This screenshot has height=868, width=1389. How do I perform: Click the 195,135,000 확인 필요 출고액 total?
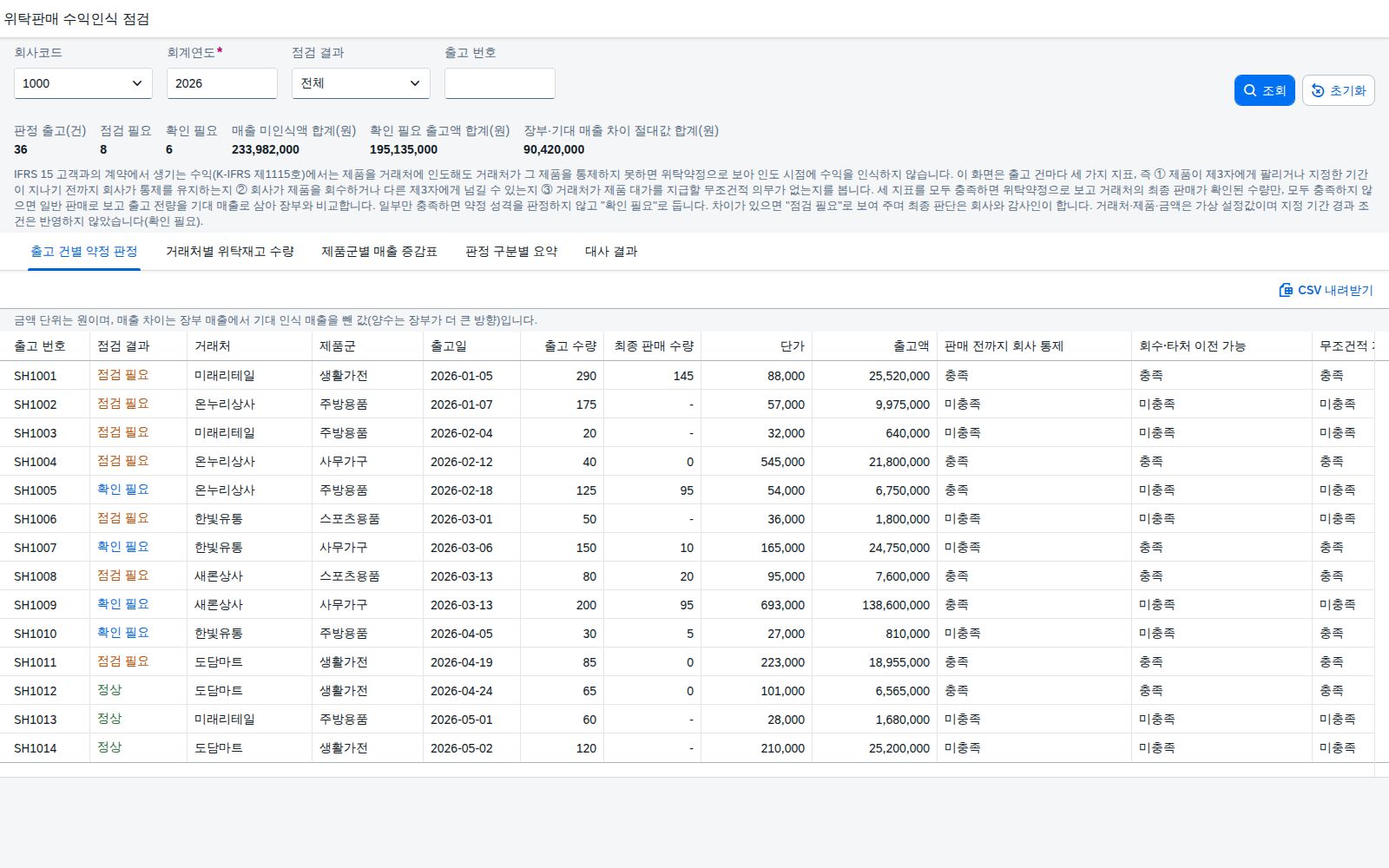coord(404,149)
